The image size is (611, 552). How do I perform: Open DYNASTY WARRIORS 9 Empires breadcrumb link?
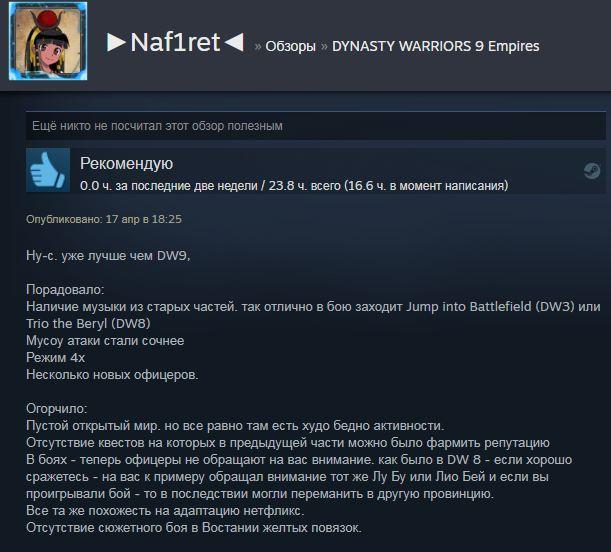436,46
